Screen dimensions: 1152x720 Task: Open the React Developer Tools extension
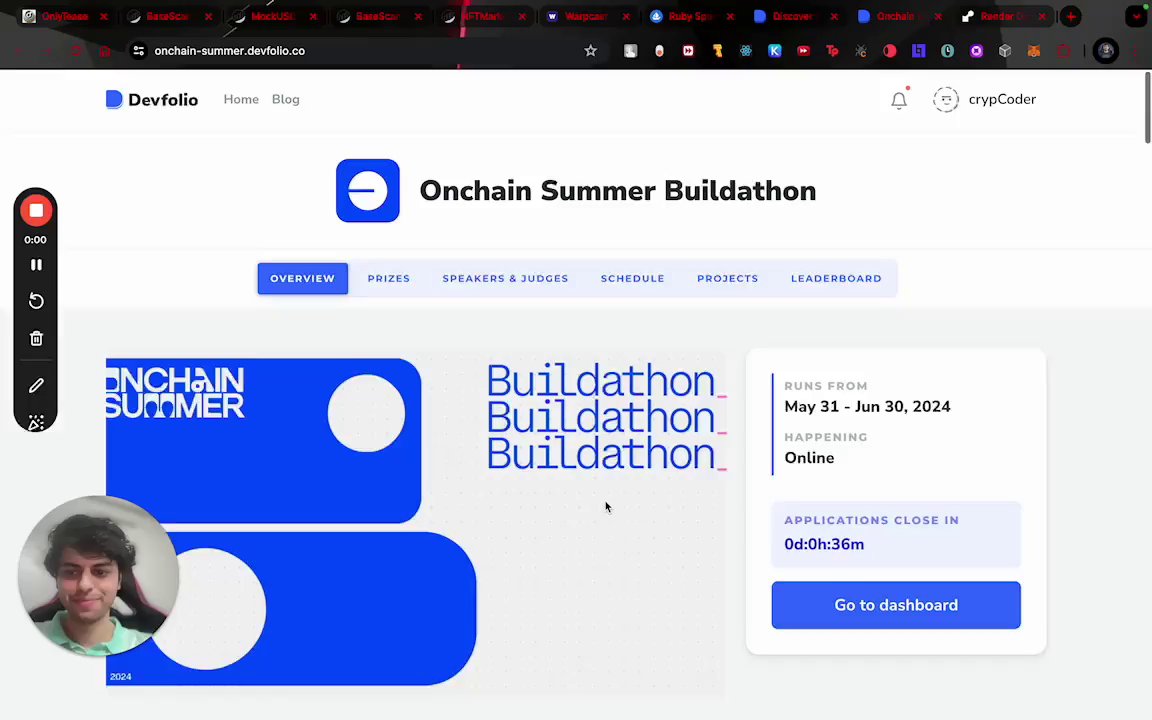click(x=746, y=51)
